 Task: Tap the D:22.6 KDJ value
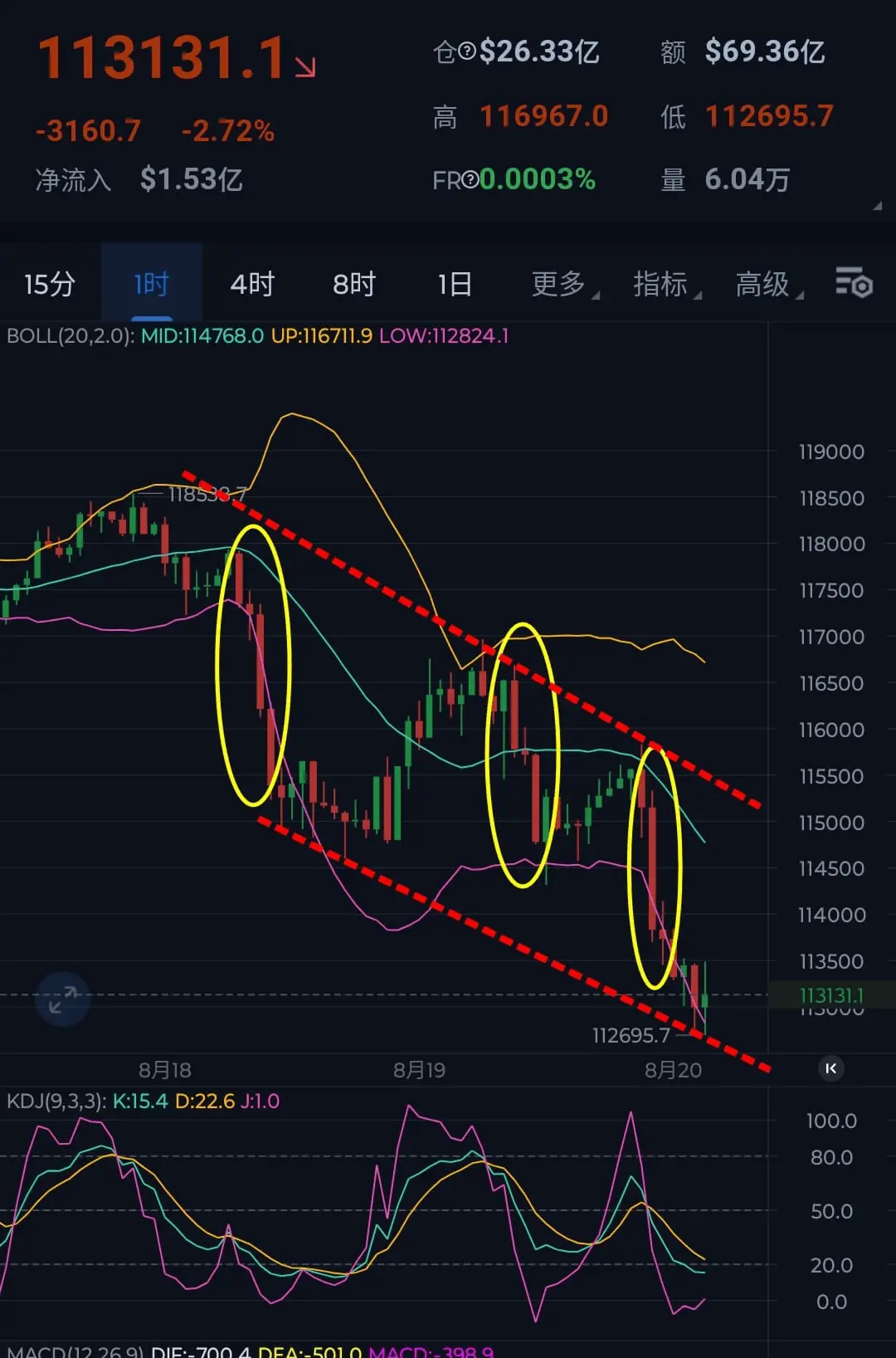(205, 1102)
